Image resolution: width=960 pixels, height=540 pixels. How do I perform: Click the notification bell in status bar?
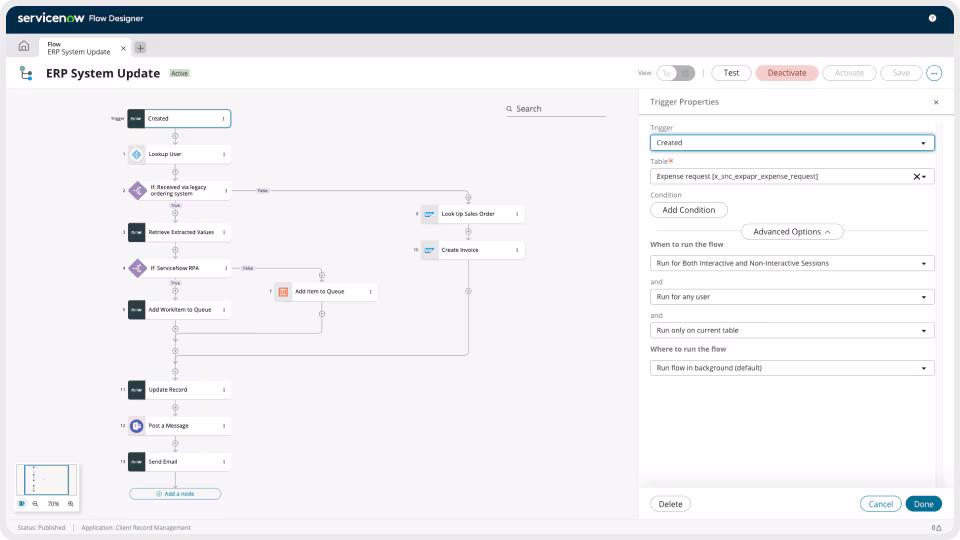[x=937, y=528]
